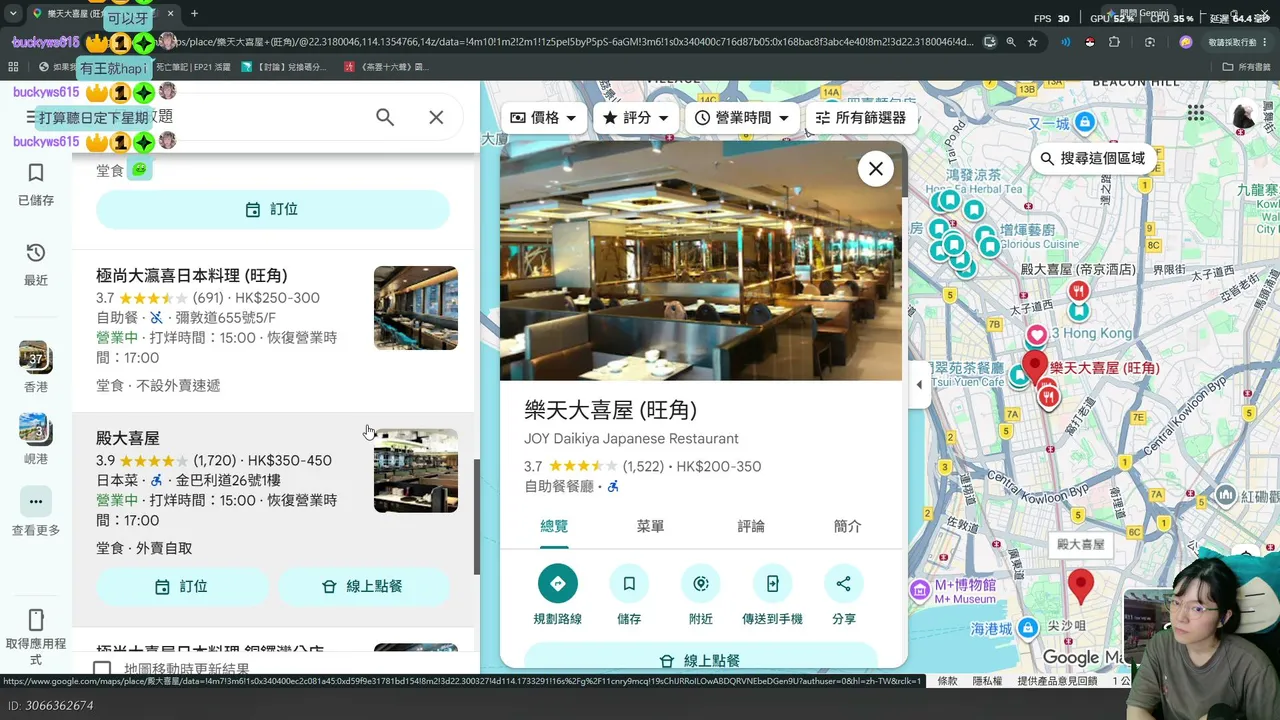Click 訂位 for the 殿大喜屋 listing
The width and height of the screenshot is (1280, 720).
182,587
